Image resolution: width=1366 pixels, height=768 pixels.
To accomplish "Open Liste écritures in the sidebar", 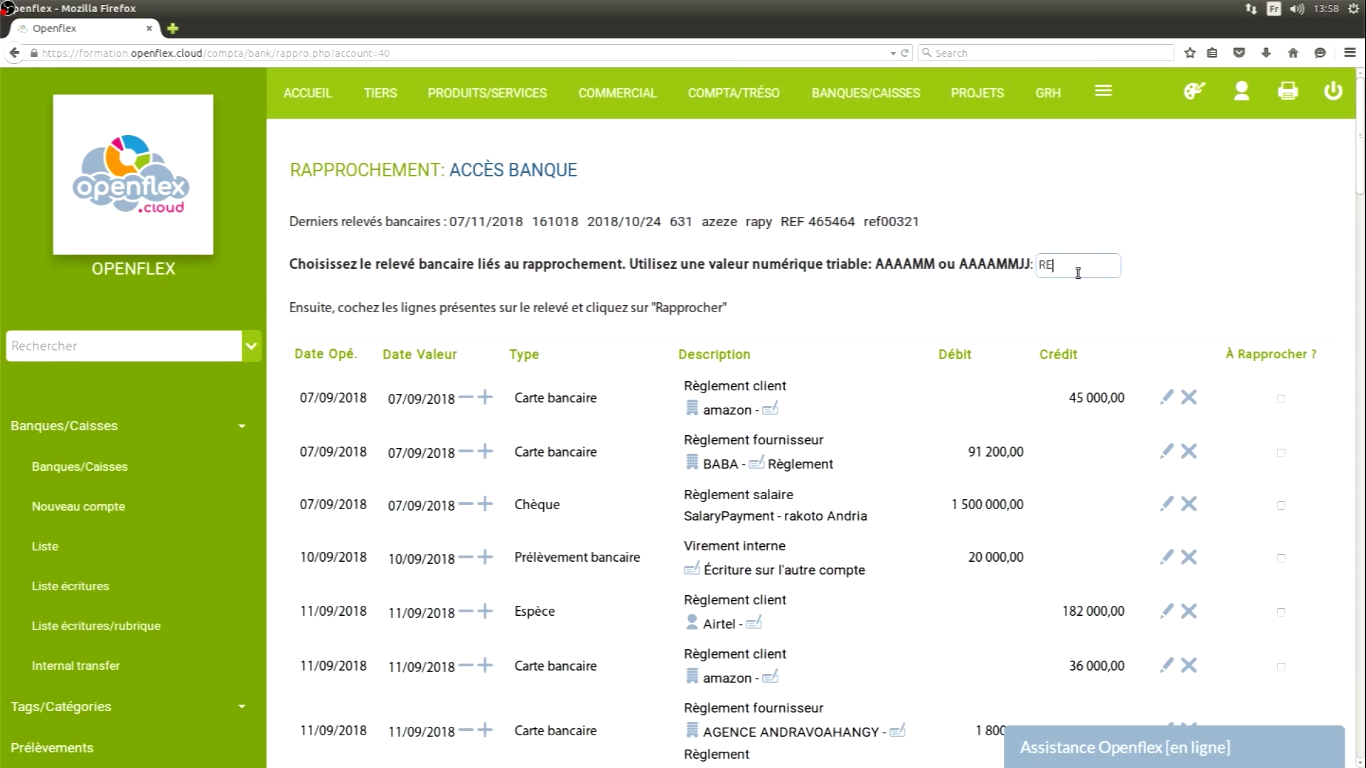I will 70,586.
